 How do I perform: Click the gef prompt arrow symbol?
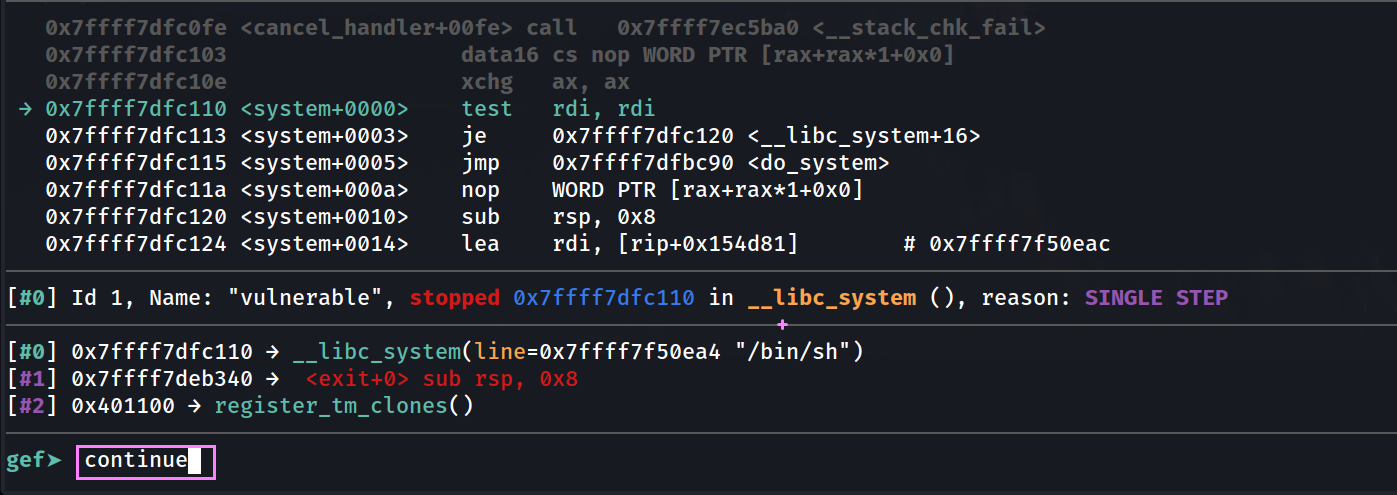tap(54, 461)
